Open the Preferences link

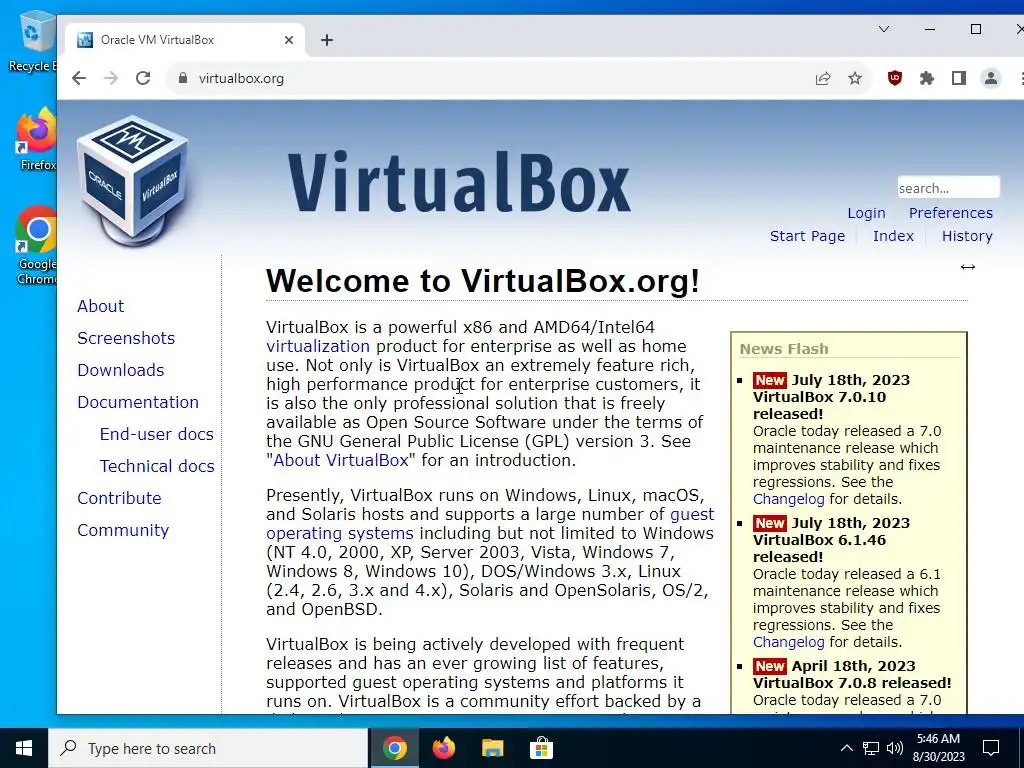click(x=950, y=213)
